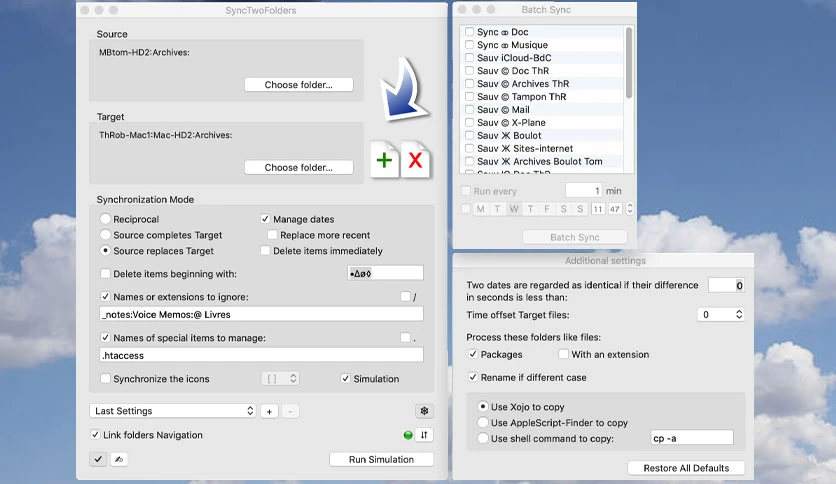Select Use AppleScript-Finder to copy
Image resolution: width=836 pixels, height=484 pixels.
tap(483, 422)
